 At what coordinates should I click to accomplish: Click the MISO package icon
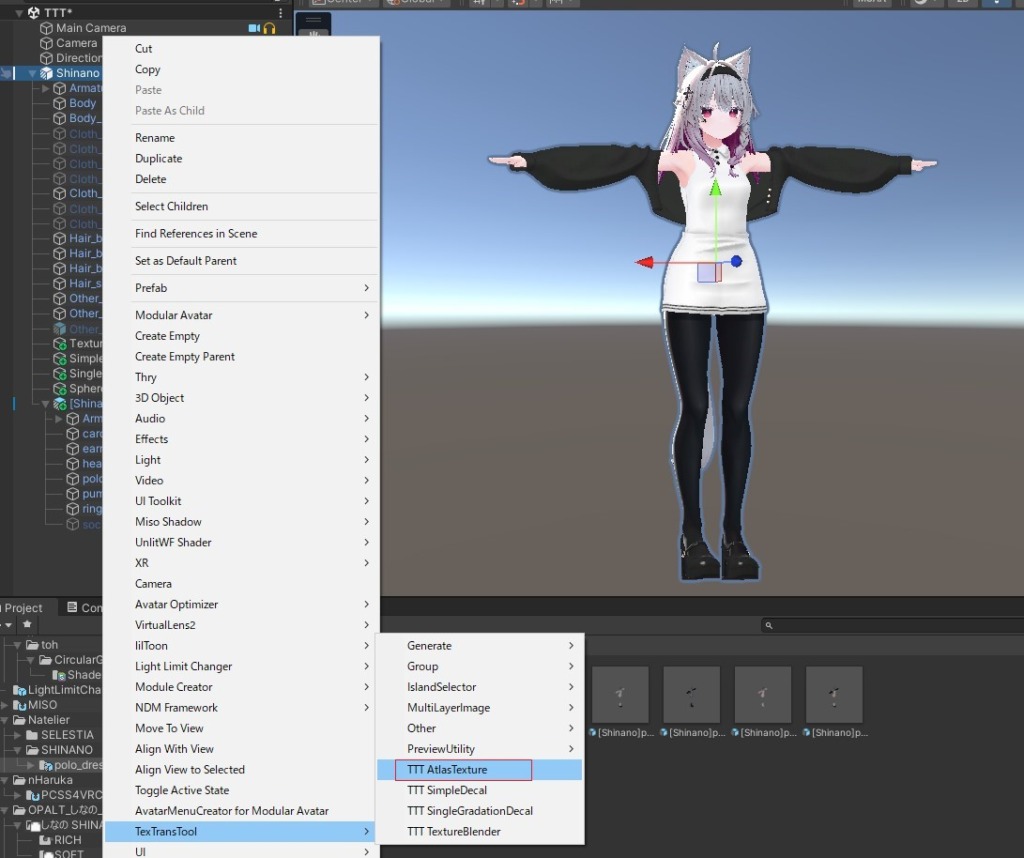tap(20, 705)
